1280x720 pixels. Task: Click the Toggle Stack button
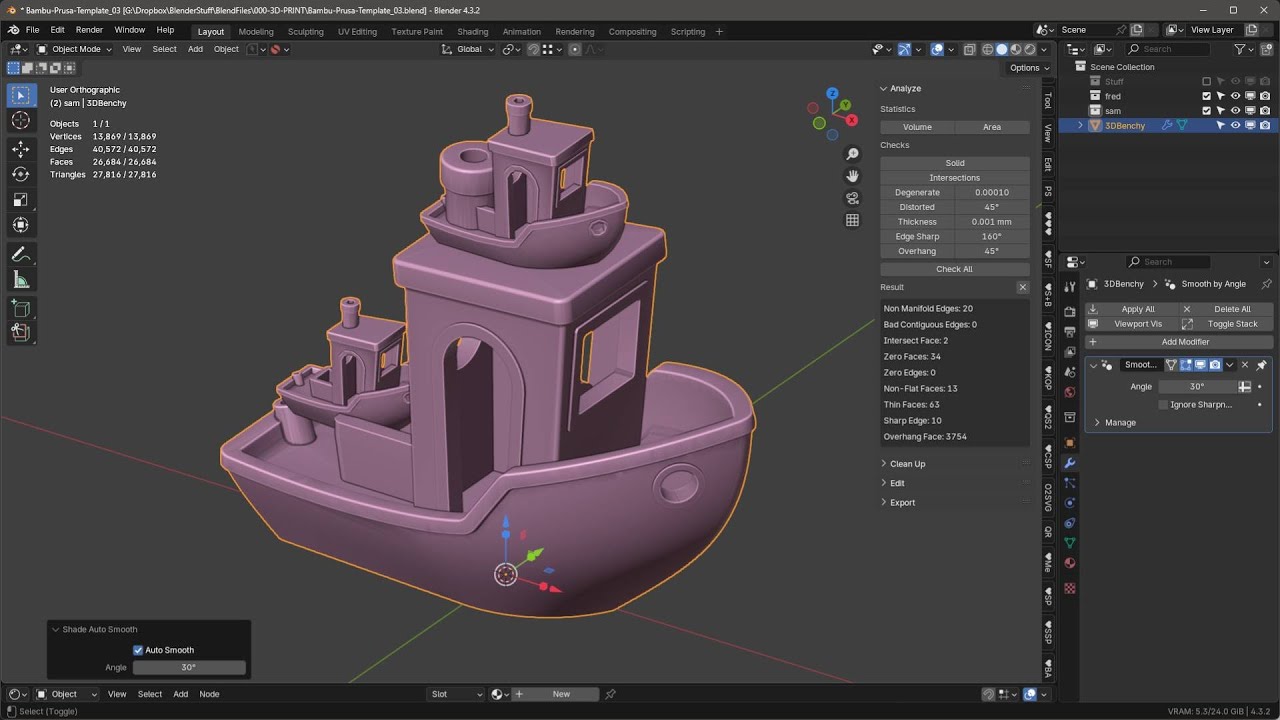pyautogui.click(x=1226, y=324)
